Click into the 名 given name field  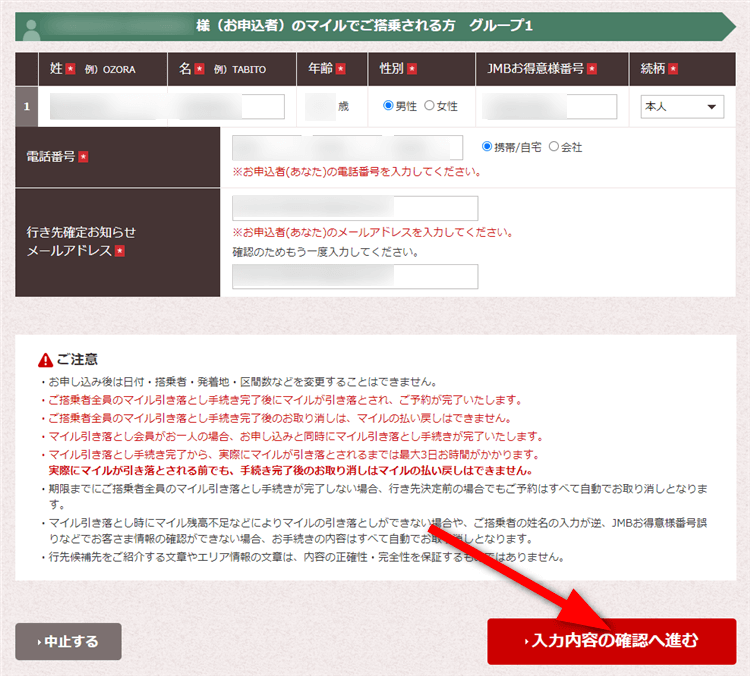pyautogui.click(x=232, y=107)
